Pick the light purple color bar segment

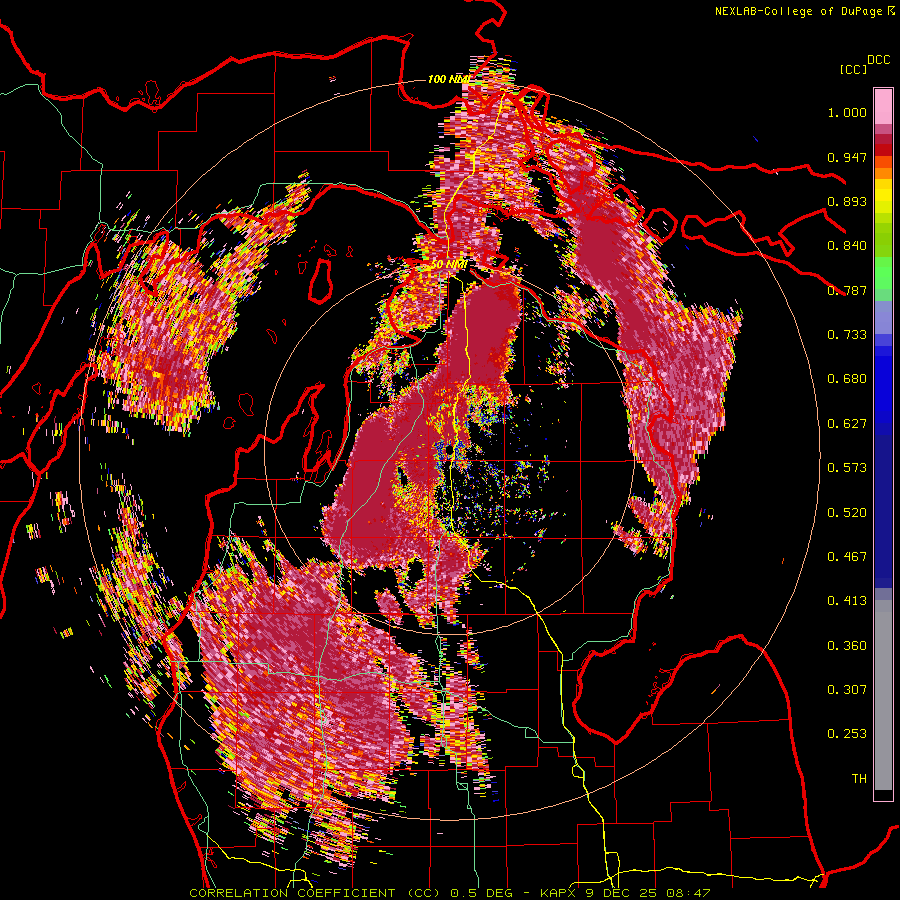[883, 317]
